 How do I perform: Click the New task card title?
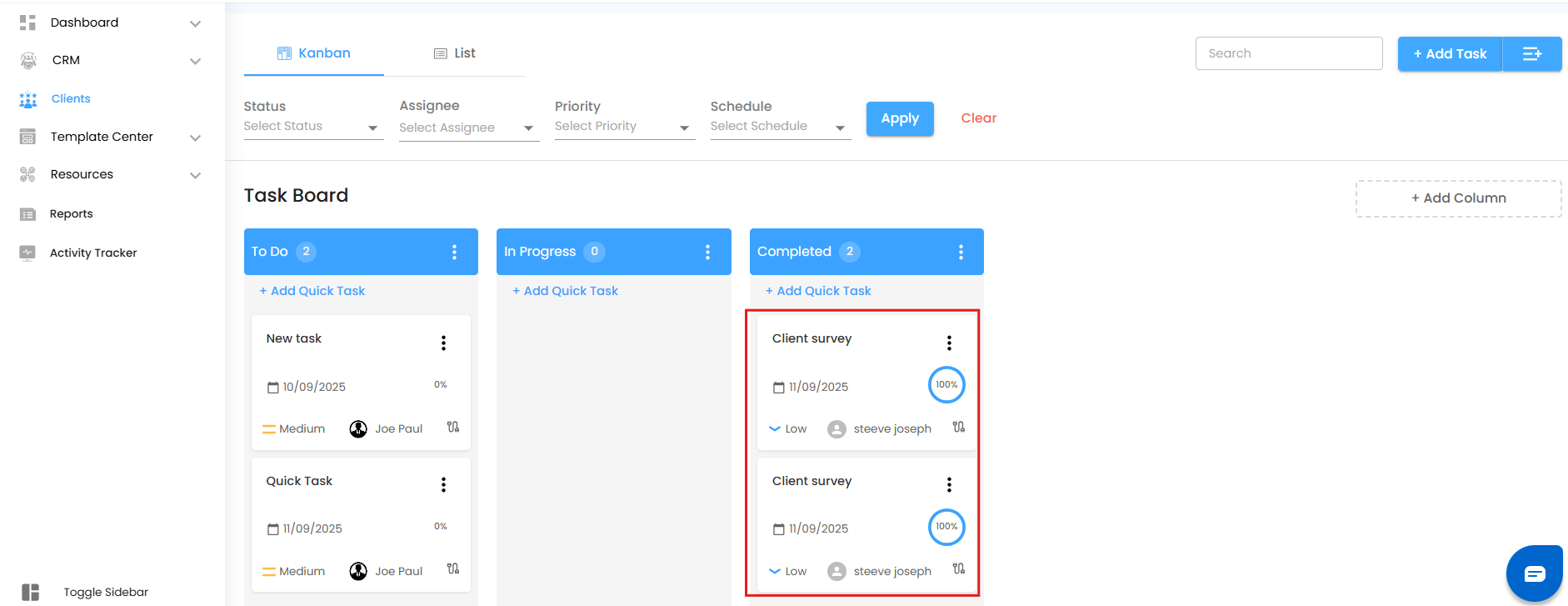pyautogui.click(x=294, y=338)
